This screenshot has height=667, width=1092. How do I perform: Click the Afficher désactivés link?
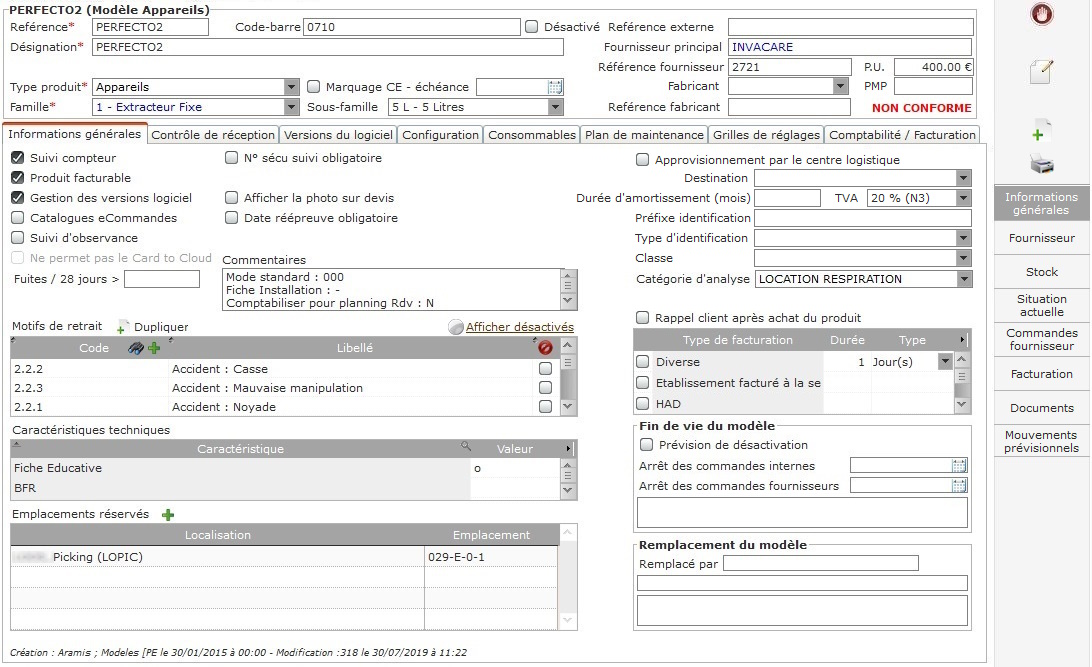520,327
